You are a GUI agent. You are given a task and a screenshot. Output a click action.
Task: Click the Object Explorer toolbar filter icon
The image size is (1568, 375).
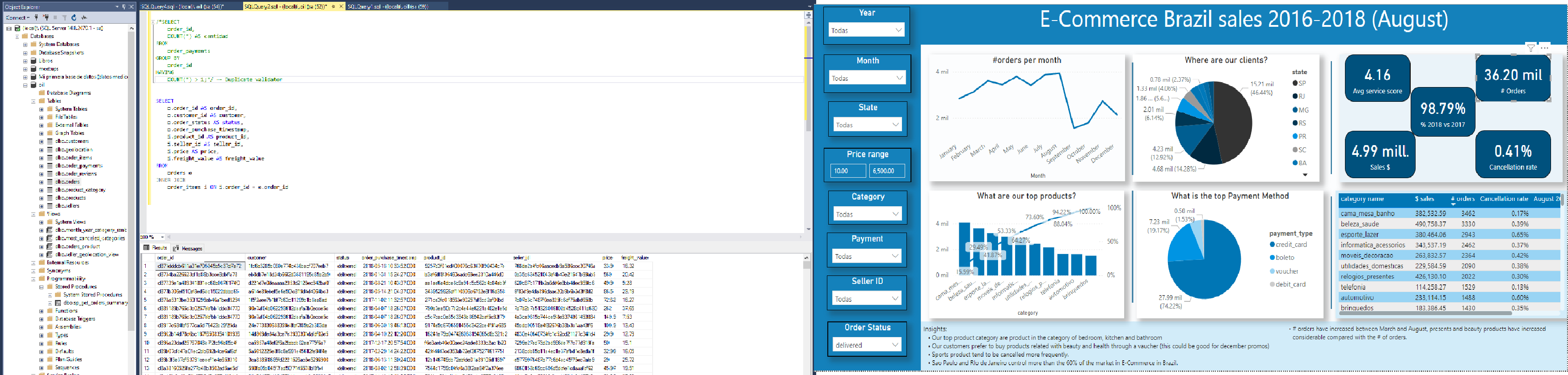tap(64, 17)
